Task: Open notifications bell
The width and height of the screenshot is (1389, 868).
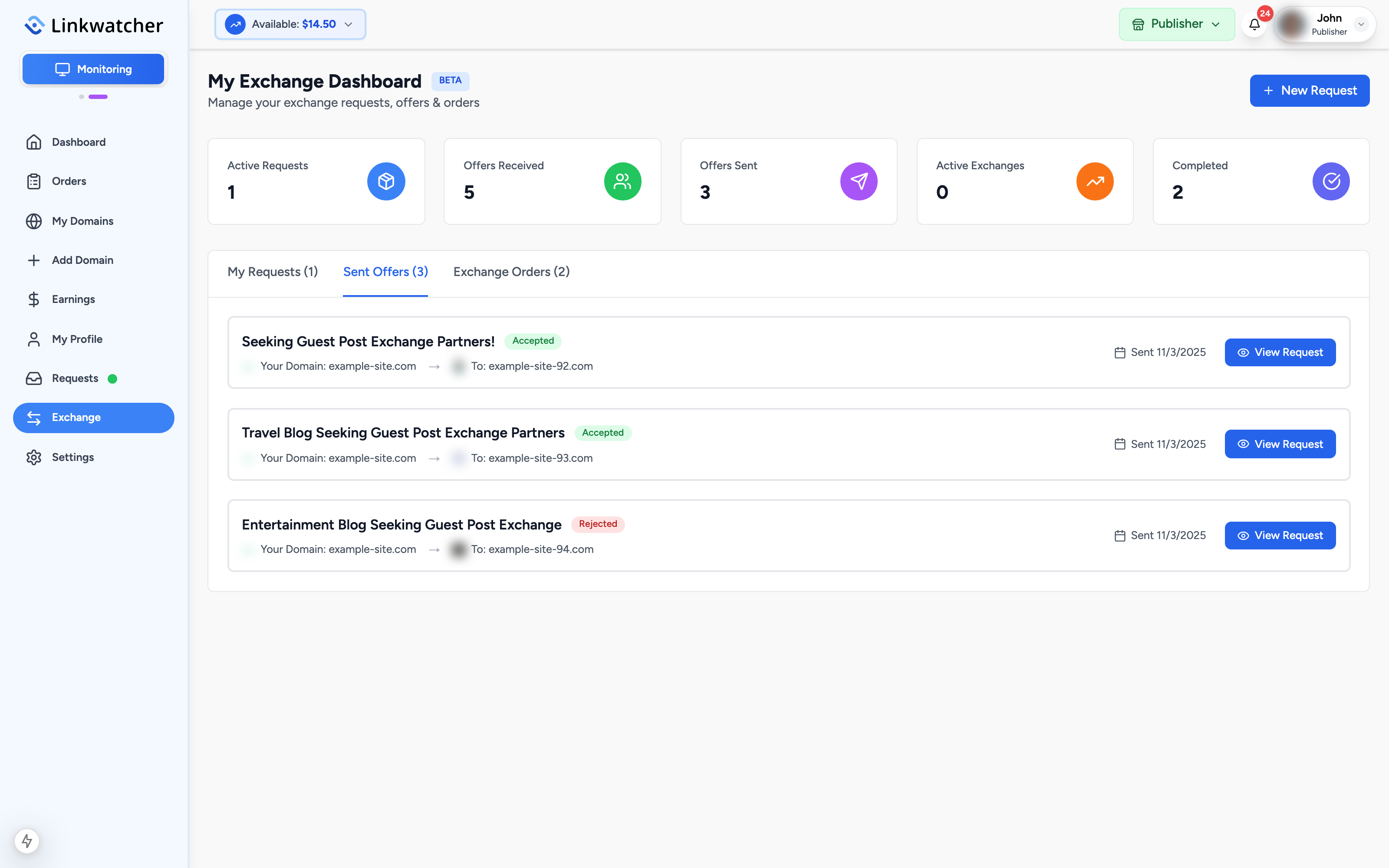Action: click(x=1254, y=25)
